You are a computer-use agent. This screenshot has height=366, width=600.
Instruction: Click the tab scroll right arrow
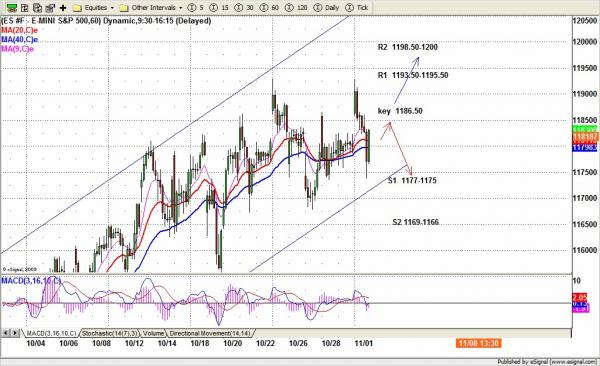coord(15,333)
